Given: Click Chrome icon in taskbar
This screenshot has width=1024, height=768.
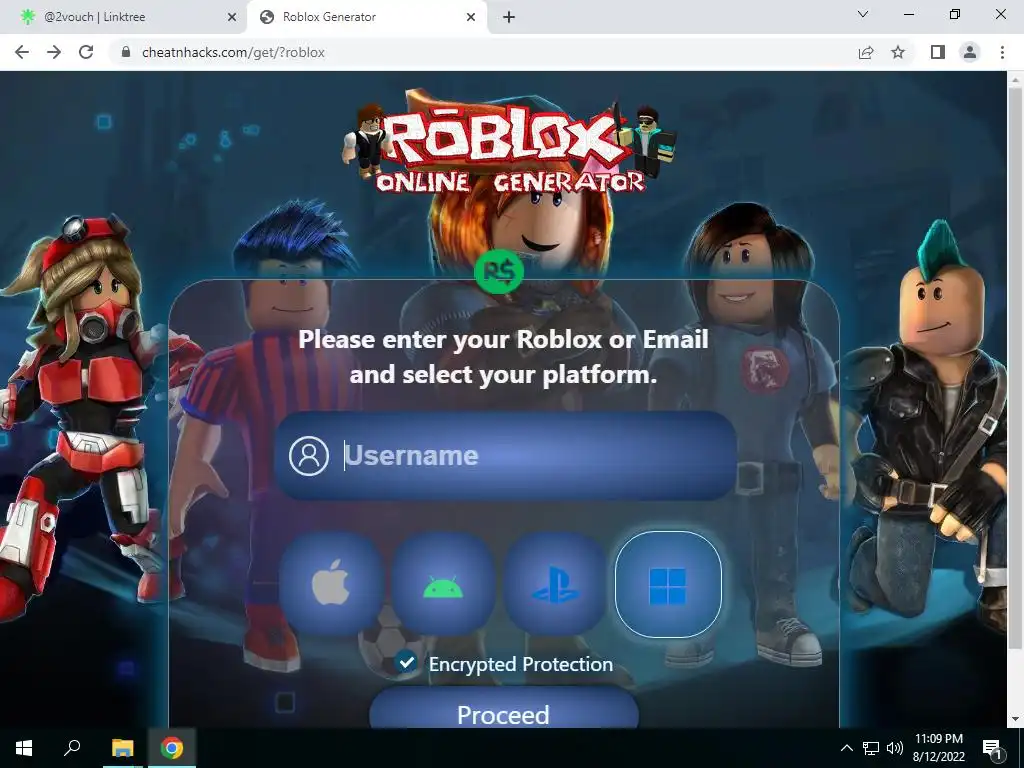Looking at the screenshot, I should [x=172, y=748].
